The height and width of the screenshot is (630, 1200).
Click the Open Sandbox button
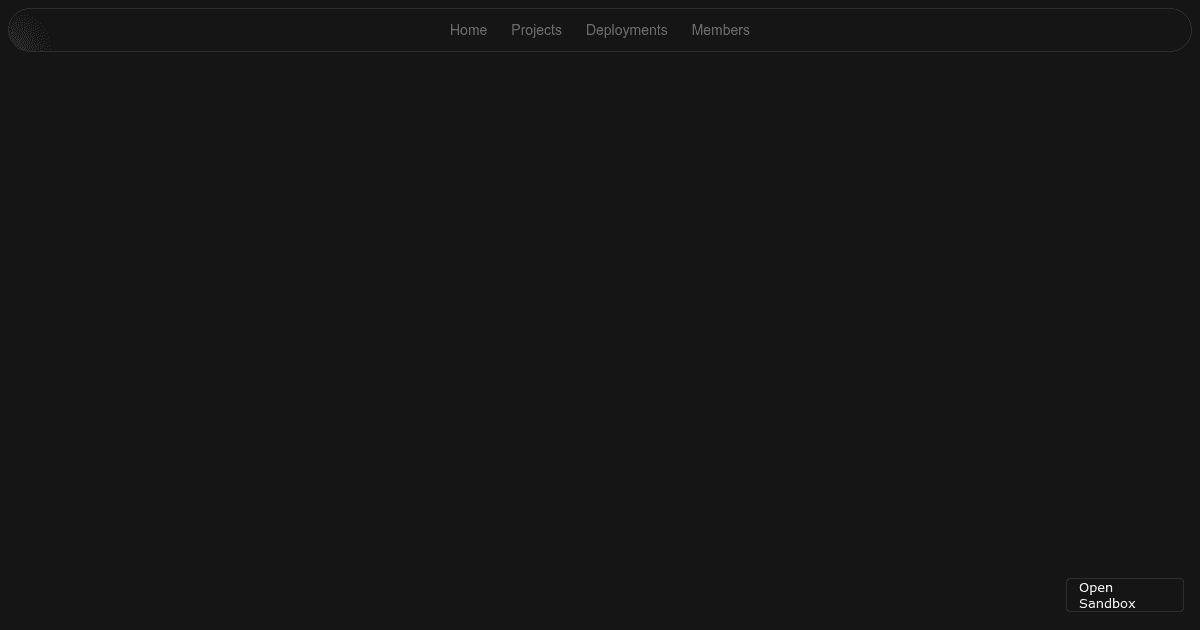[1125, 595]
